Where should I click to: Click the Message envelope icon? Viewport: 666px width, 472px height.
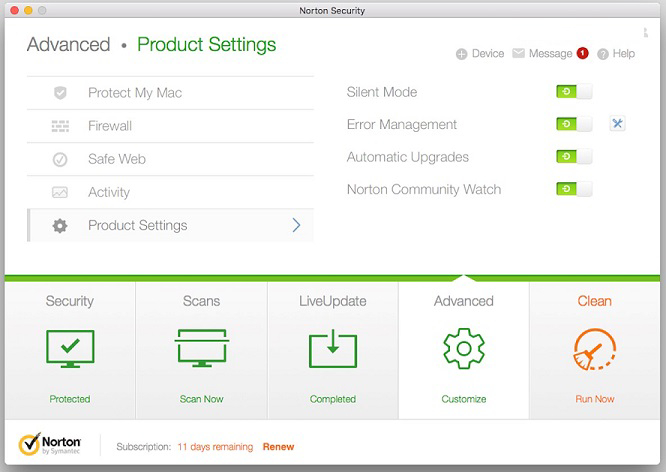tap(518, 53)
